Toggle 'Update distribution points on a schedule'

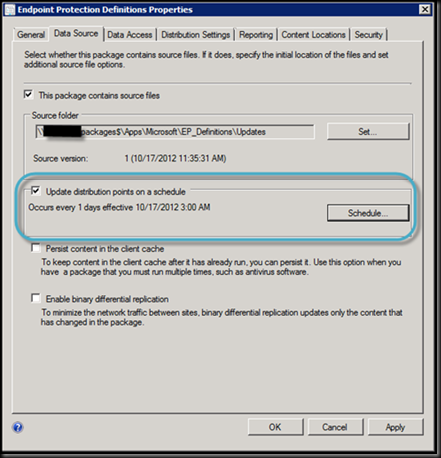pos(35,191)
